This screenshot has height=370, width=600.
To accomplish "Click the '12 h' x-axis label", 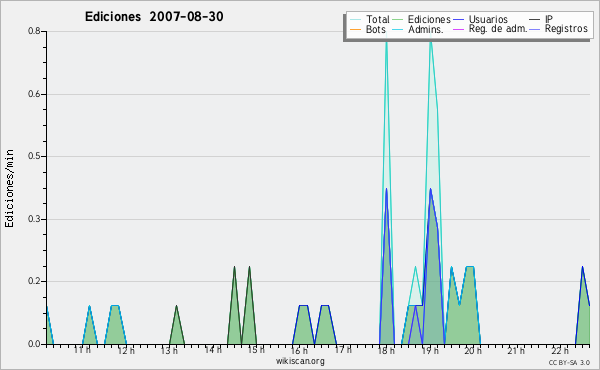I will point(126,350).
